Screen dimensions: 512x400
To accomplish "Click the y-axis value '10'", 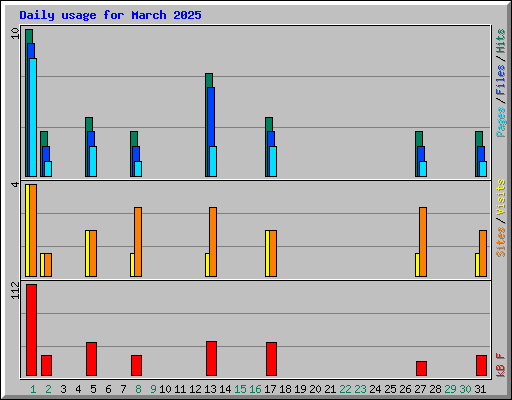I will click(x=15, y=33).
